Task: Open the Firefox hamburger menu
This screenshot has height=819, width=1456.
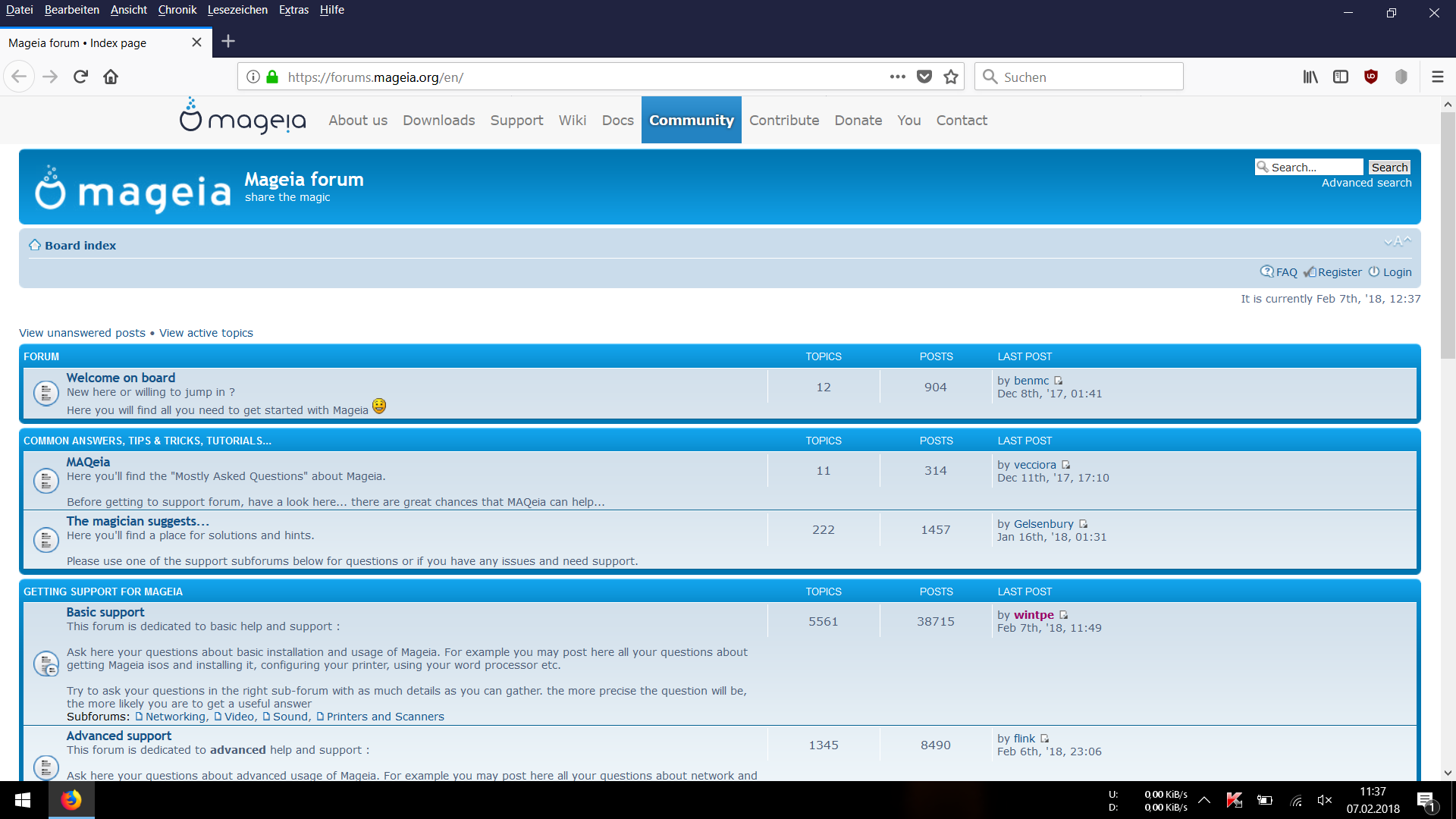Action: pos(1437,77)
